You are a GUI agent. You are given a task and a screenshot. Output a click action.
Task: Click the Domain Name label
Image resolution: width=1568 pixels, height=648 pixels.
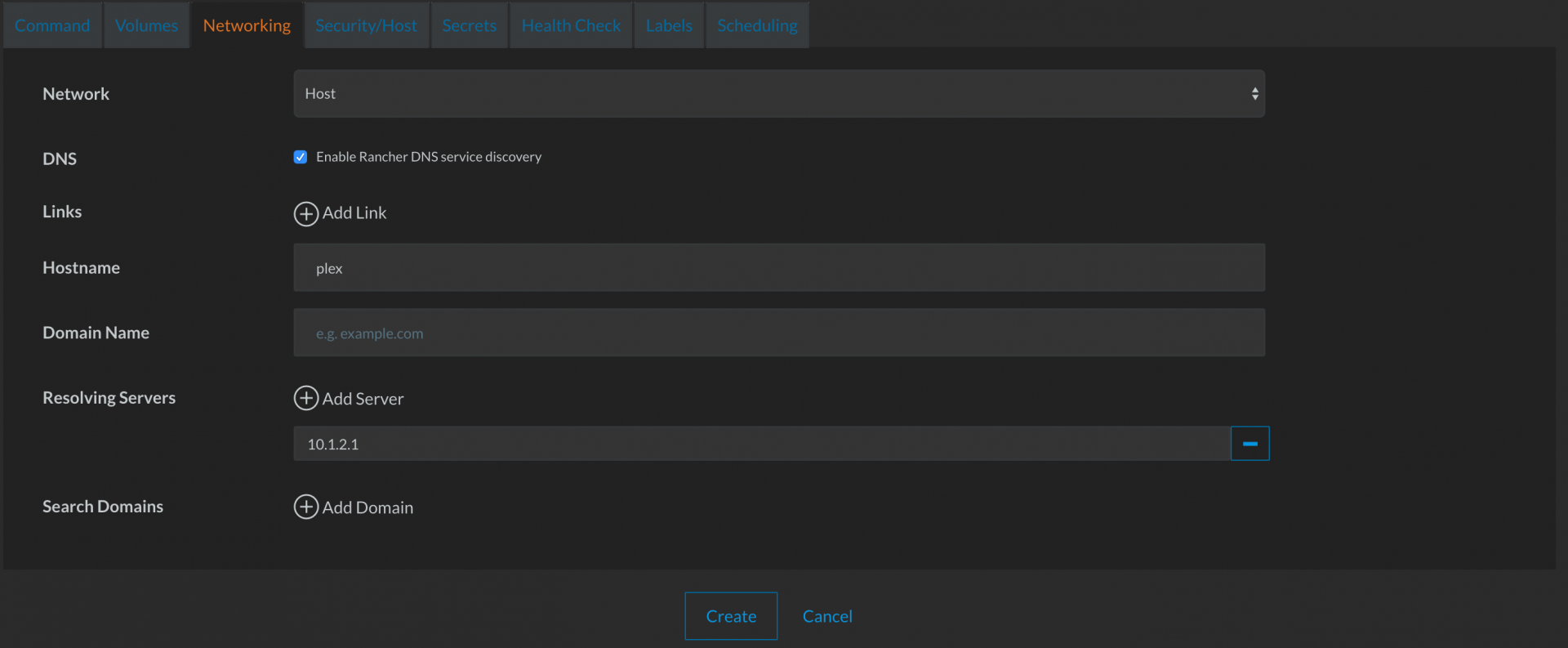click(x=96, y=333)
